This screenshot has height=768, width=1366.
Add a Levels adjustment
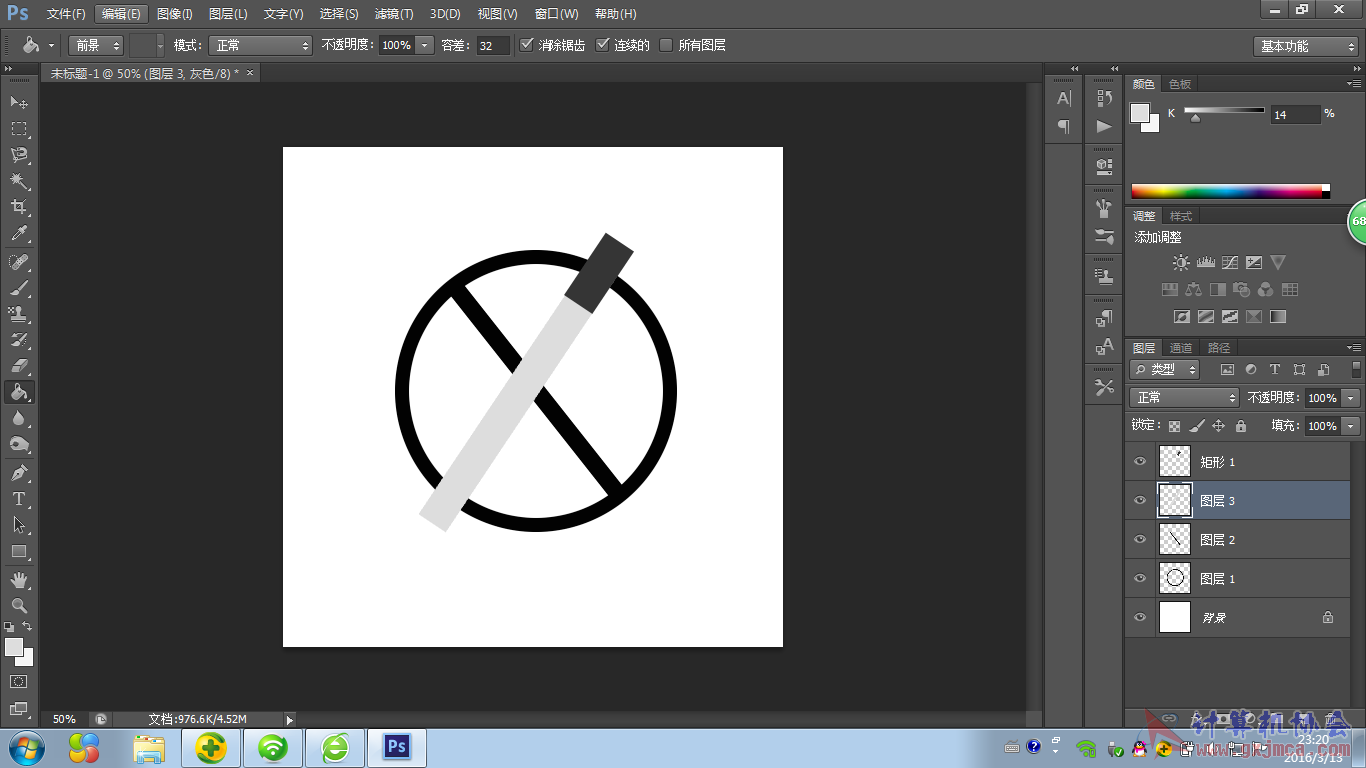(1205, 263)
